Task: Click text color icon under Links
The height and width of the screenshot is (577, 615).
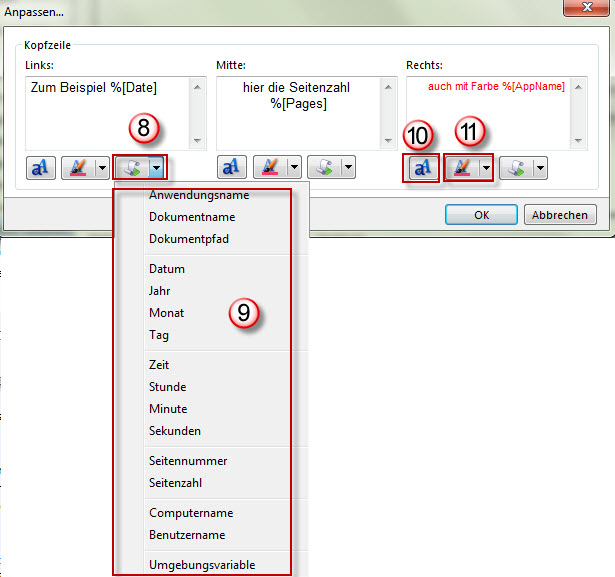Action: pyautogui.click(x=78, y=168)
